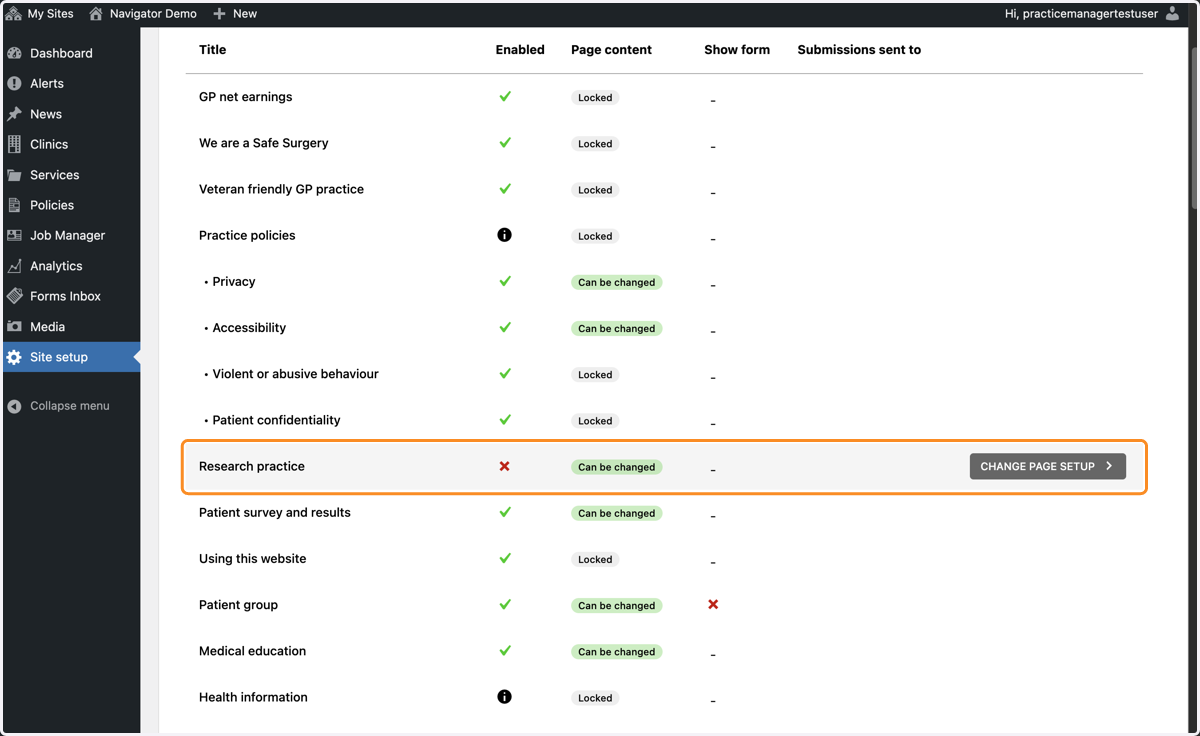
Task: Click the Clinics building icon
Action: (x=14, y=144)
